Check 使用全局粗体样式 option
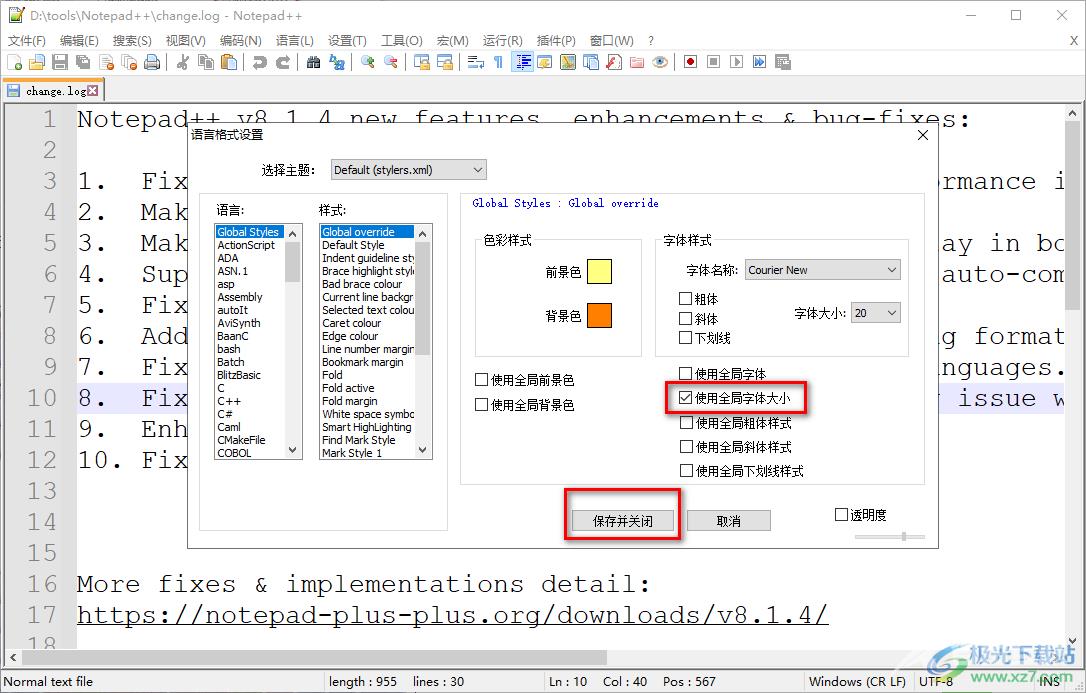This screenshot has height=693, width=1086. 686,422
